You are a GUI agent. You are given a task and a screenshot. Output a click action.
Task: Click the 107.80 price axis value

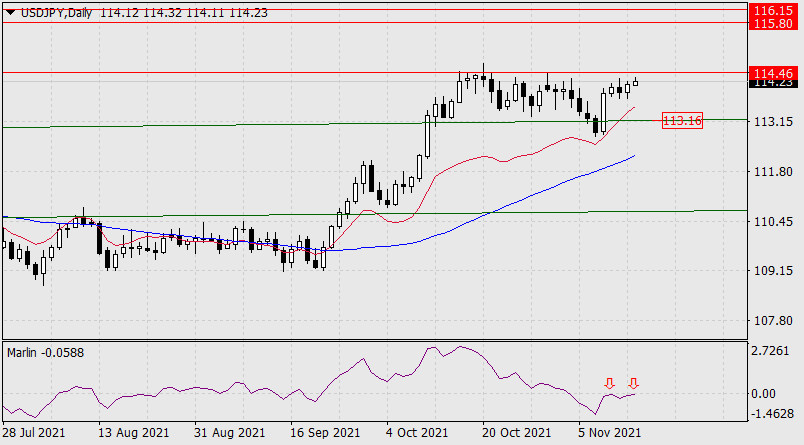click(x=773, y=321)
